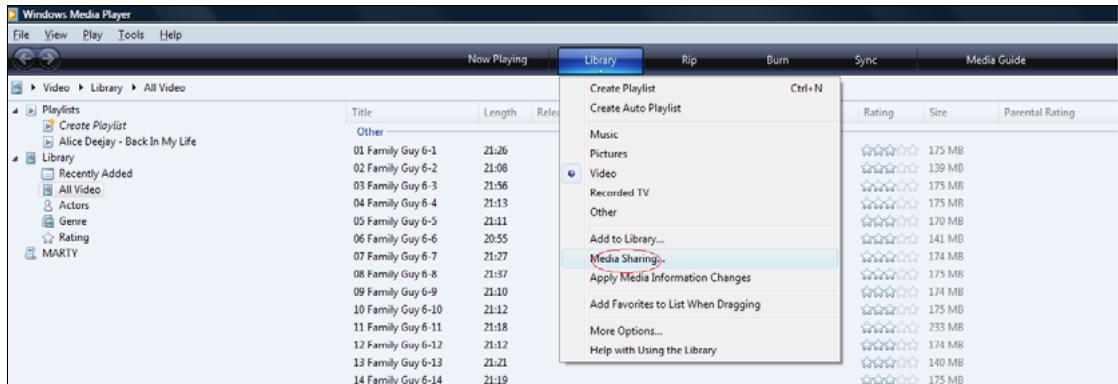Open the Help menu
Screen dimensions: 1118x384
click(170, 35)
